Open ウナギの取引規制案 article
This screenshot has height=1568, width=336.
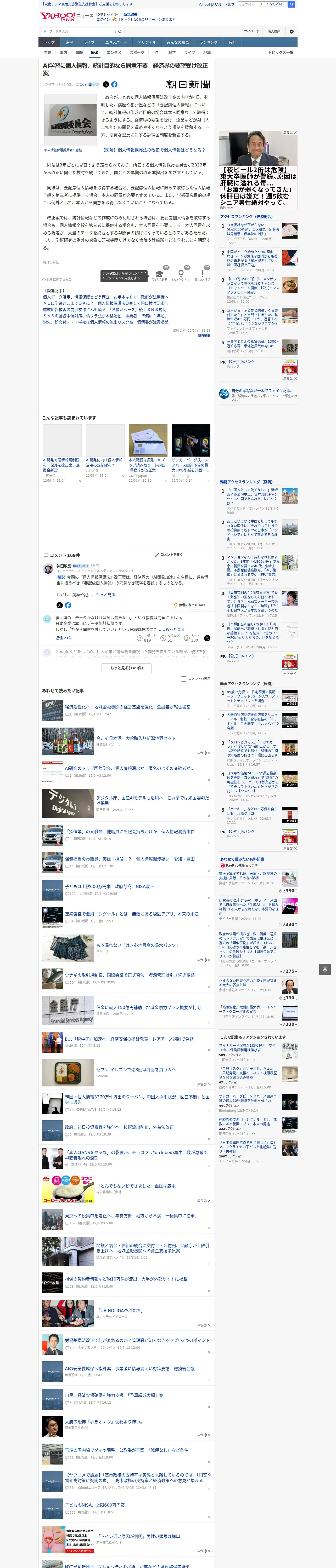pos(130,975)
